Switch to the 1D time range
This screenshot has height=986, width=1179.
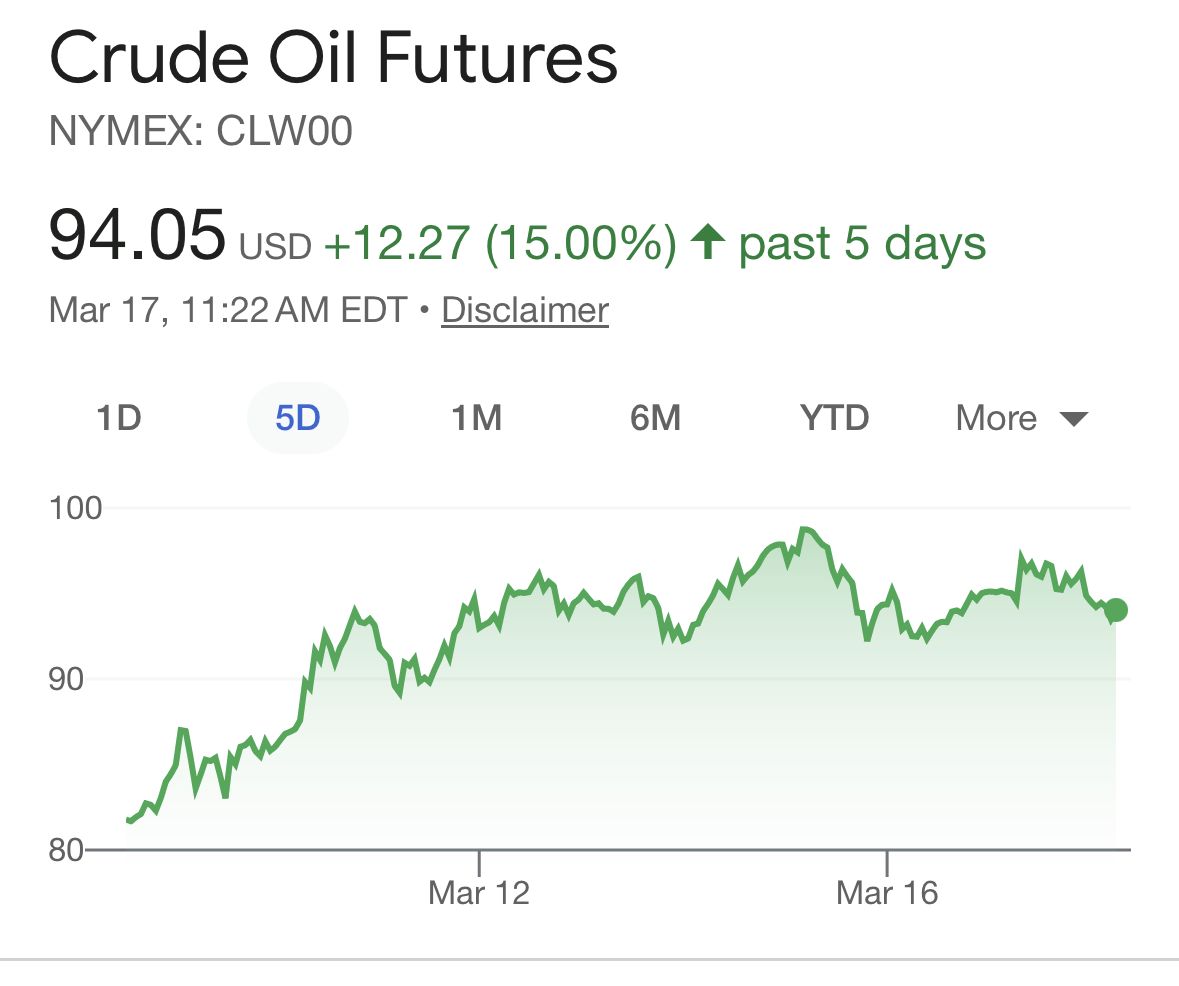118,417
